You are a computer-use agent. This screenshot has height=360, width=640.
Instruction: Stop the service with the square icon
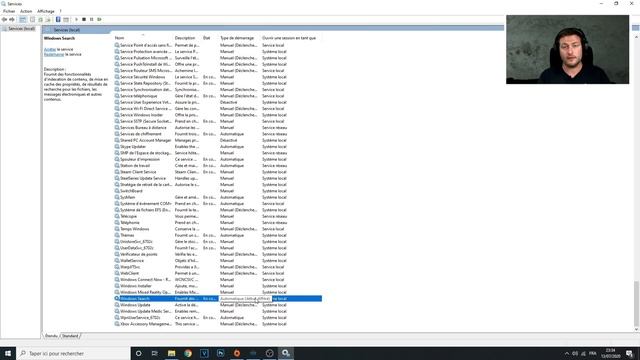point(84,20)
